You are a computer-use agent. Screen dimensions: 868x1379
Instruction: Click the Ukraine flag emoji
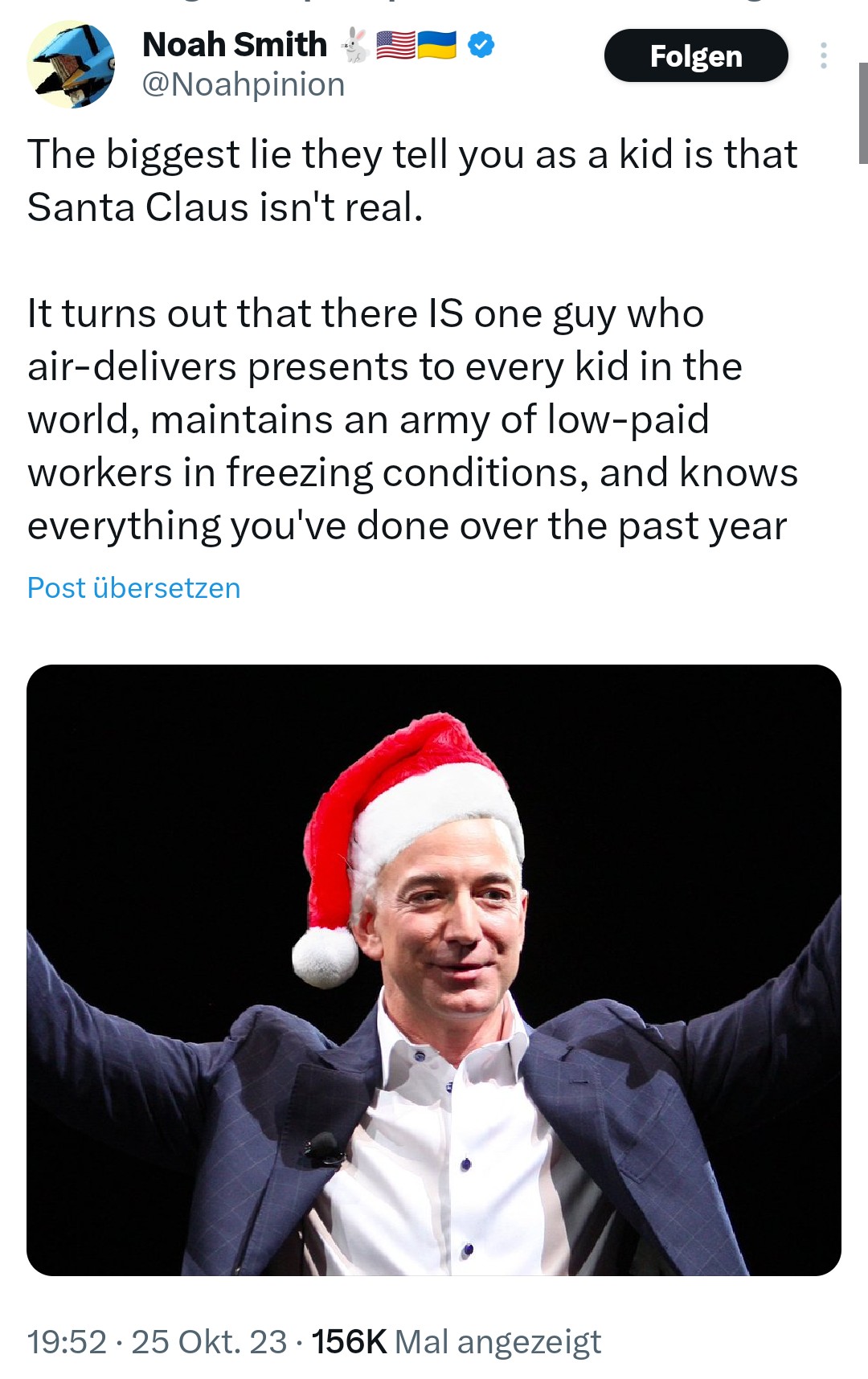[x=436, y=46]
